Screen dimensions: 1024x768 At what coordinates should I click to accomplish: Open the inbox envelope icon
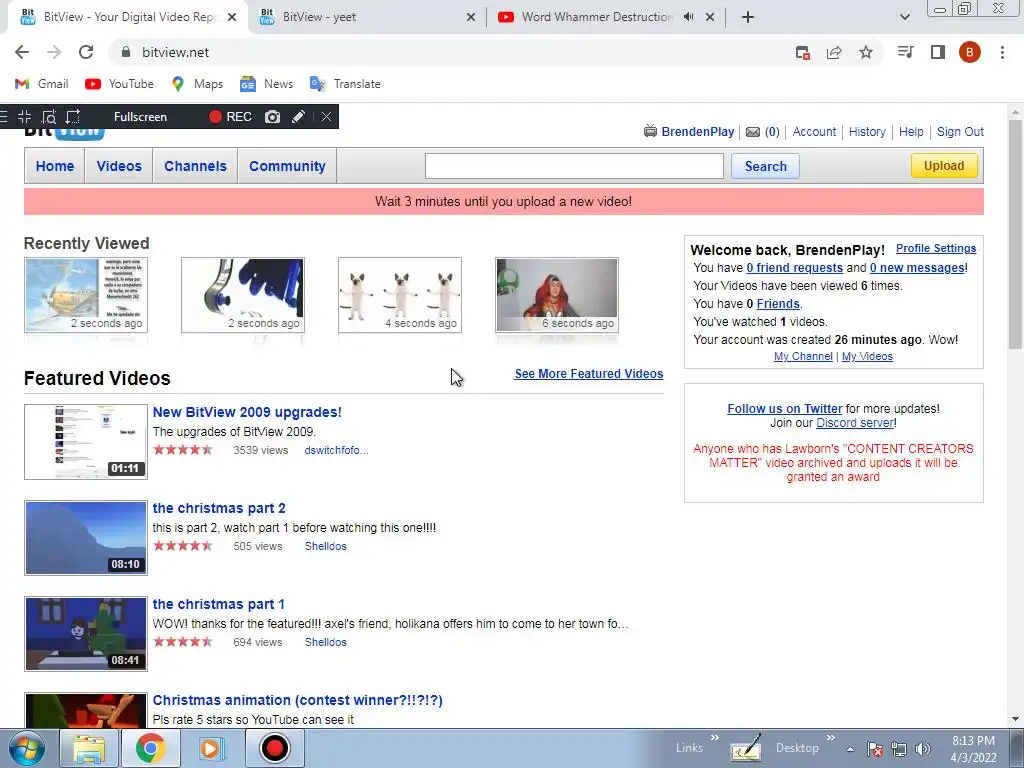pyautogui.click(x=753, y=132)
